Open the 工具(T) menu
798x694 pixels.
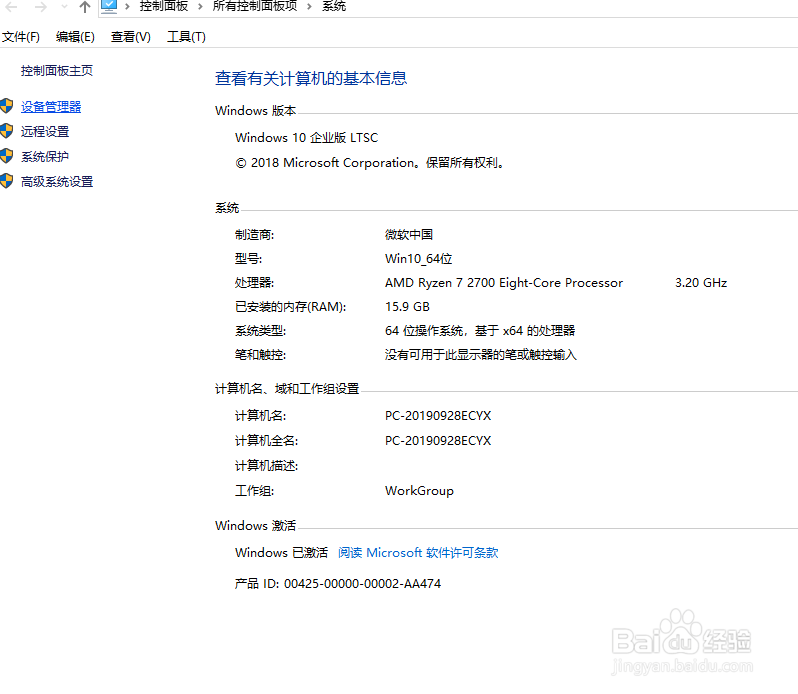click(x=186, y=37)
